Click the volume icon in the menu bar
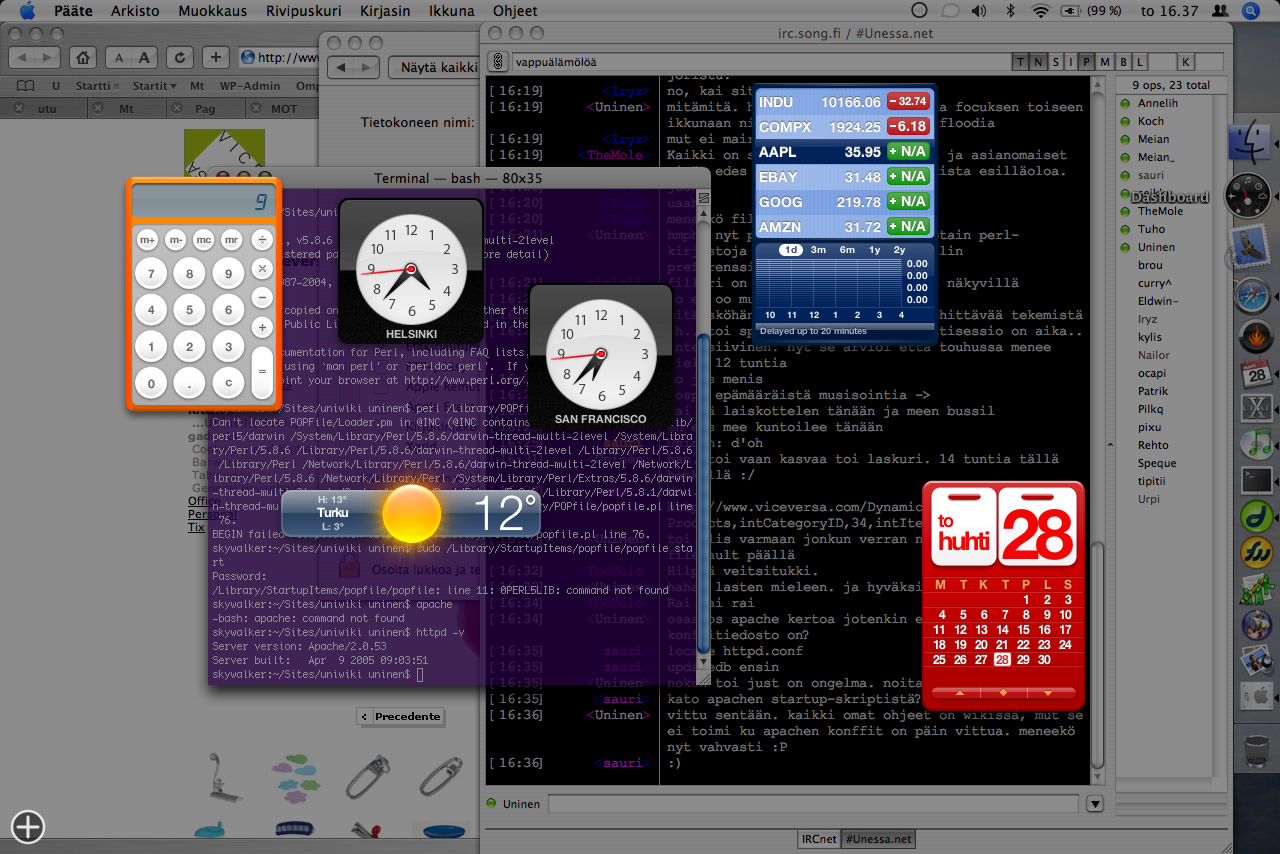Screen dimensions: 1280x854 pos(978,11)
